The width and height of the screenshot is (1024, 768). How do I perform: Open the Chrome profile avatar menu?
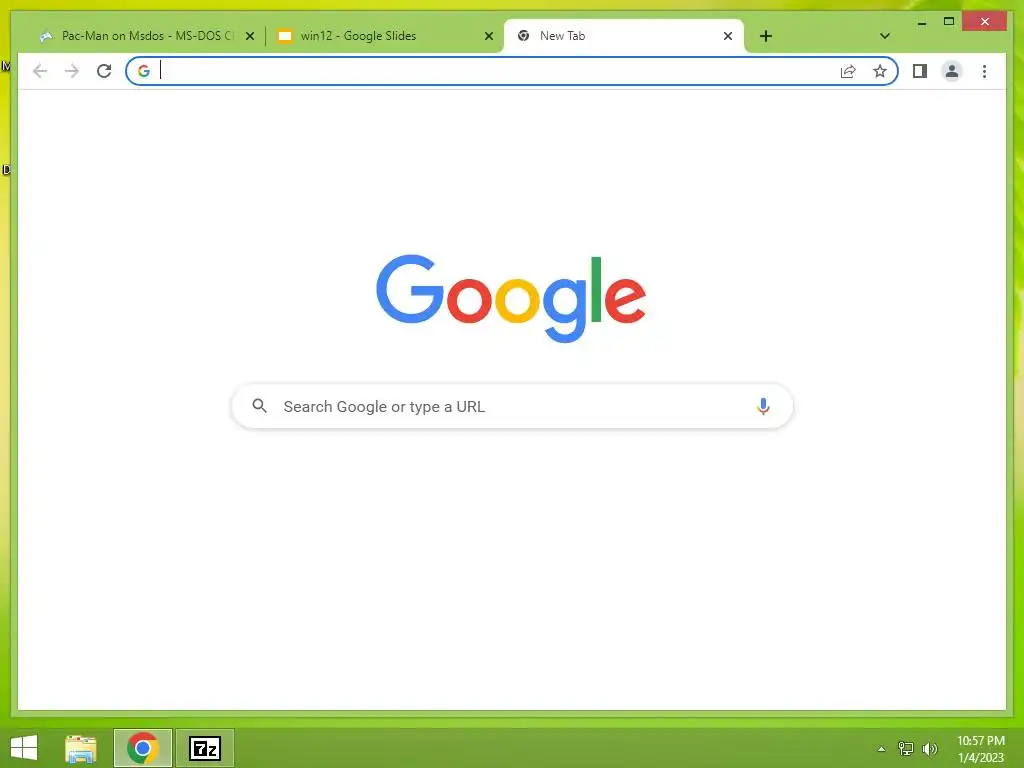coord(952,71)
